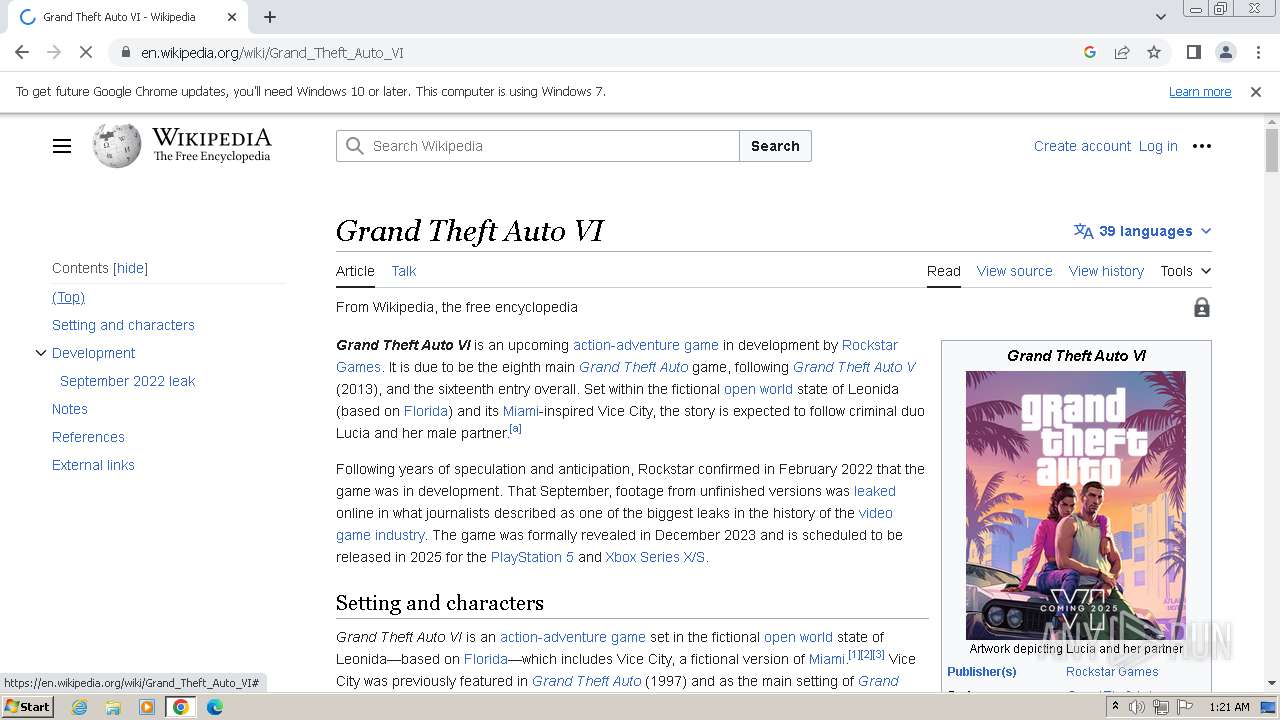Screen dimensions: 1280x720
Task: Click the Wikipedia globe logo
Action: coord(117,146)
